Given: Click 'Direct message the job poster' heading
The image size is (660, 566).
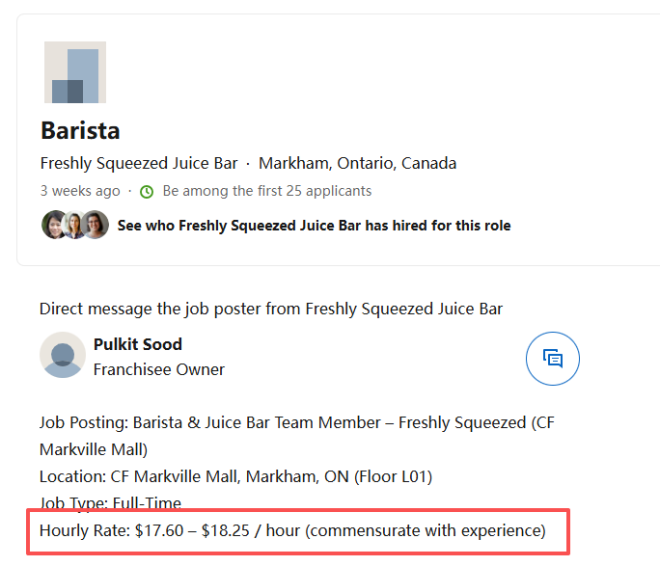Looking at the screenshot, I should click(x=271, y=309).
